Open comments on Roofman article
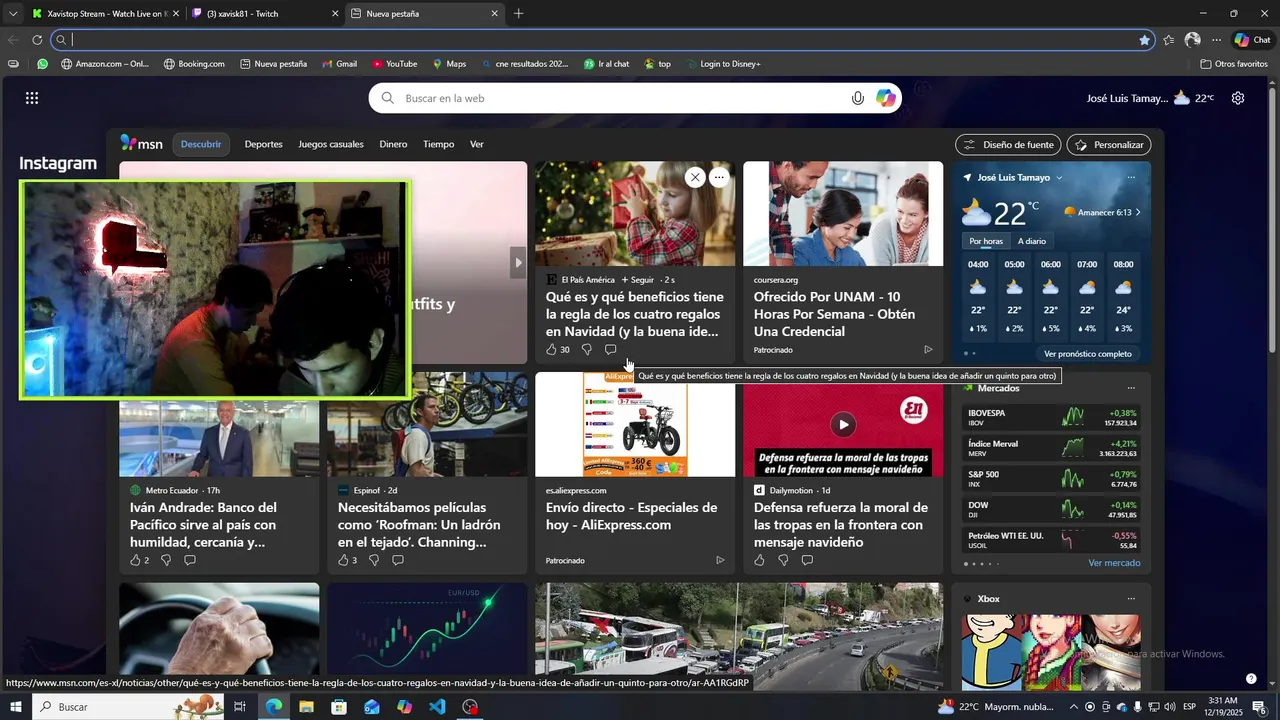The image size is (1280, 720). tap(398, 560)
